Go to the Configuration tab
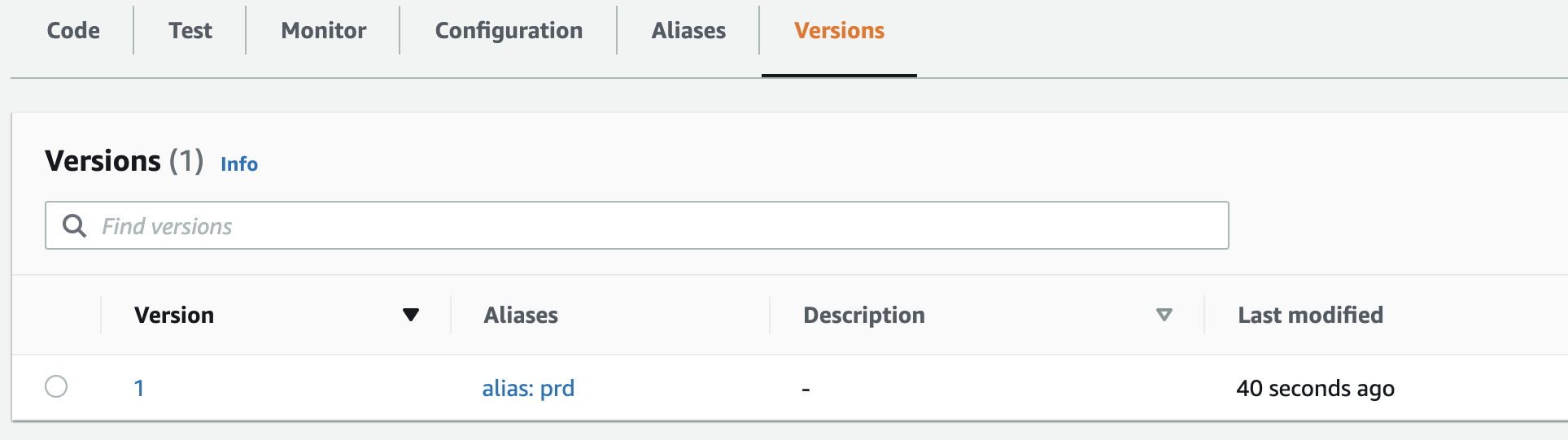This screenshot has width=1568, height=440. click(x=509, y=31)
